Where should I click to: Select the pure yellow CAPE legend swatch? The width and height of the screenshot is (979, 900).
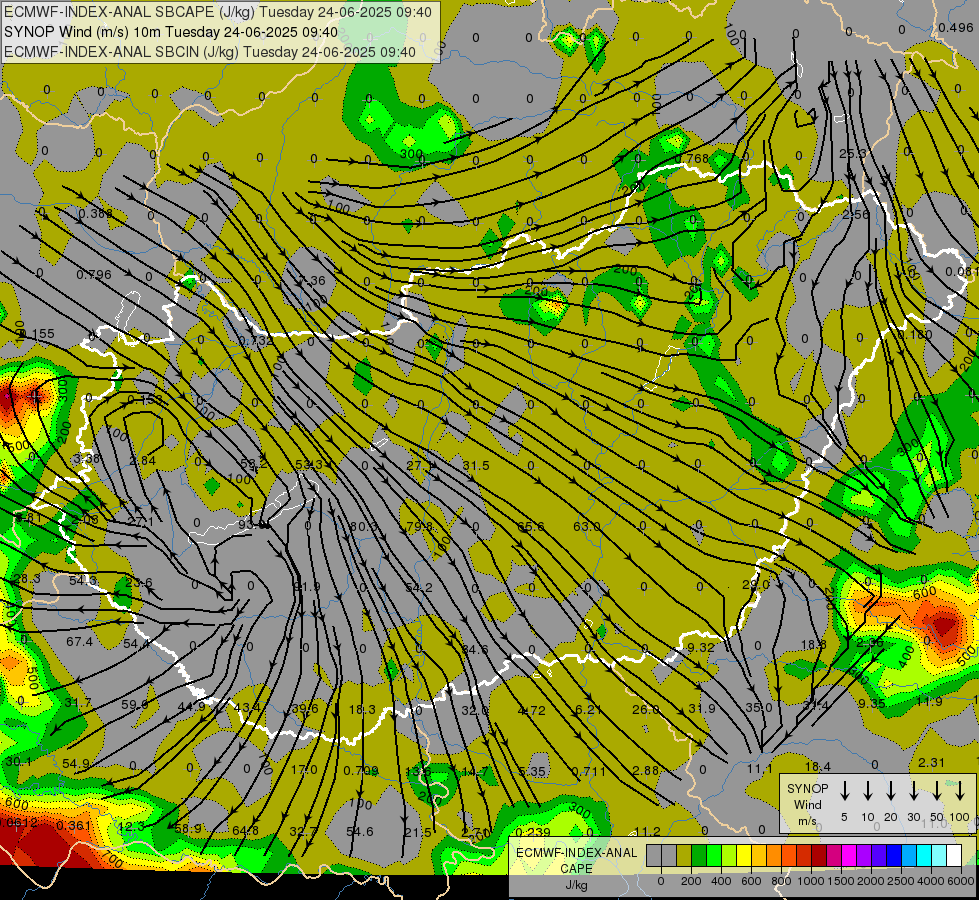pyautogui.click(x=744, y=856)
